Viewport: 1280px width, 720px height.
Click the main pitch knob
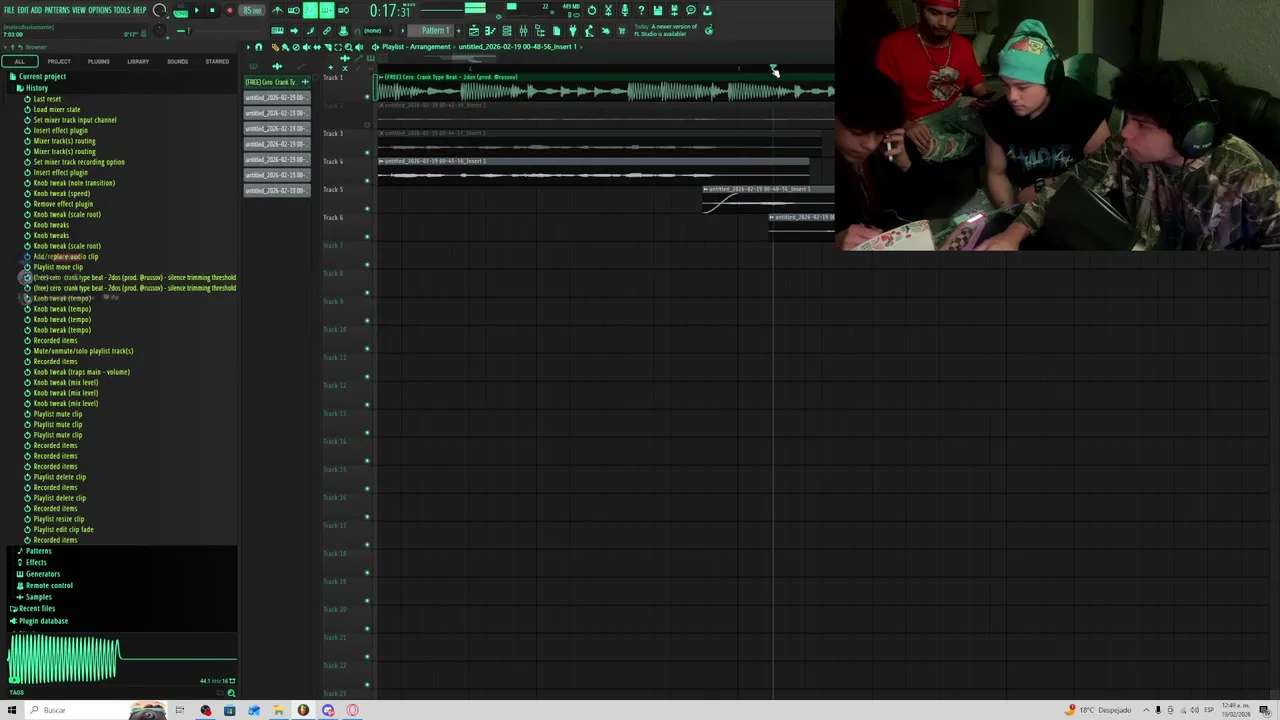(159, 30)
